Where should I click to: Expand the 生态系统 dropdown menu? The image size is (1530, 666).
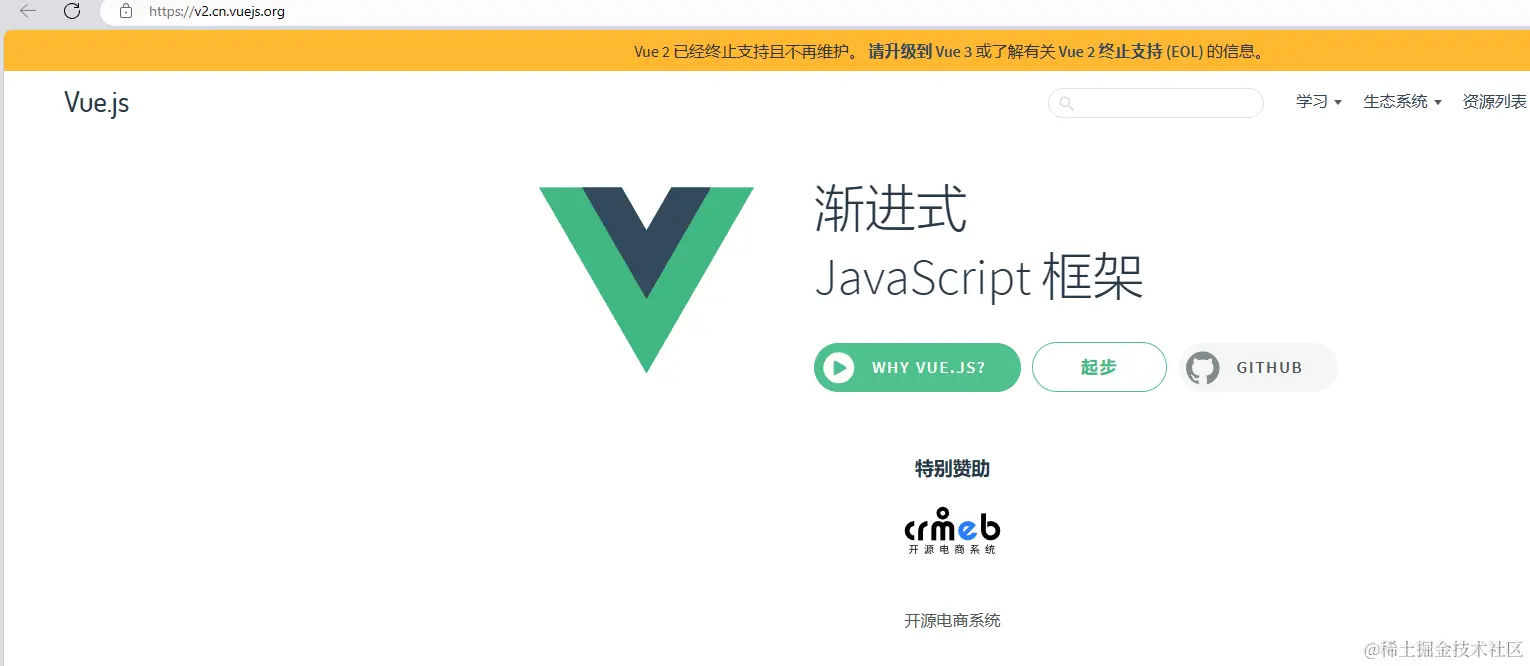click(1403, 102)
